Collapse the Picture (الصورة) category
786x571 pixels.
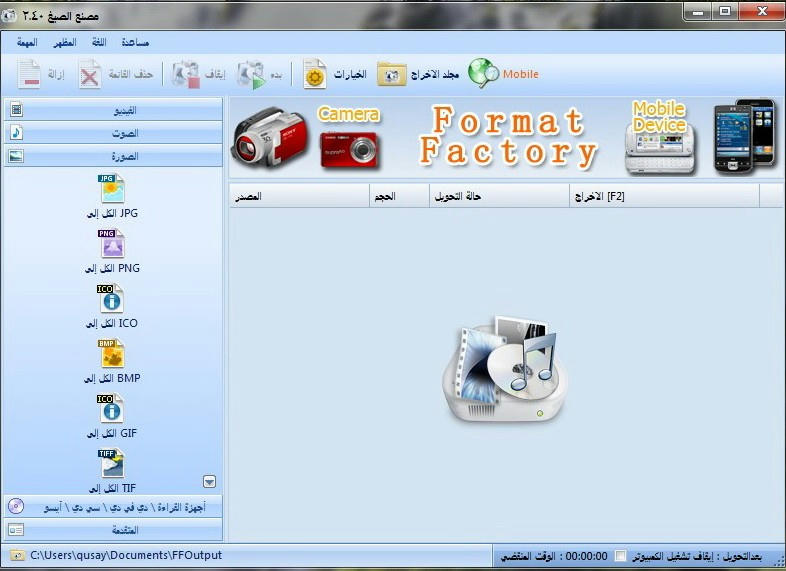tap(113, 156)
